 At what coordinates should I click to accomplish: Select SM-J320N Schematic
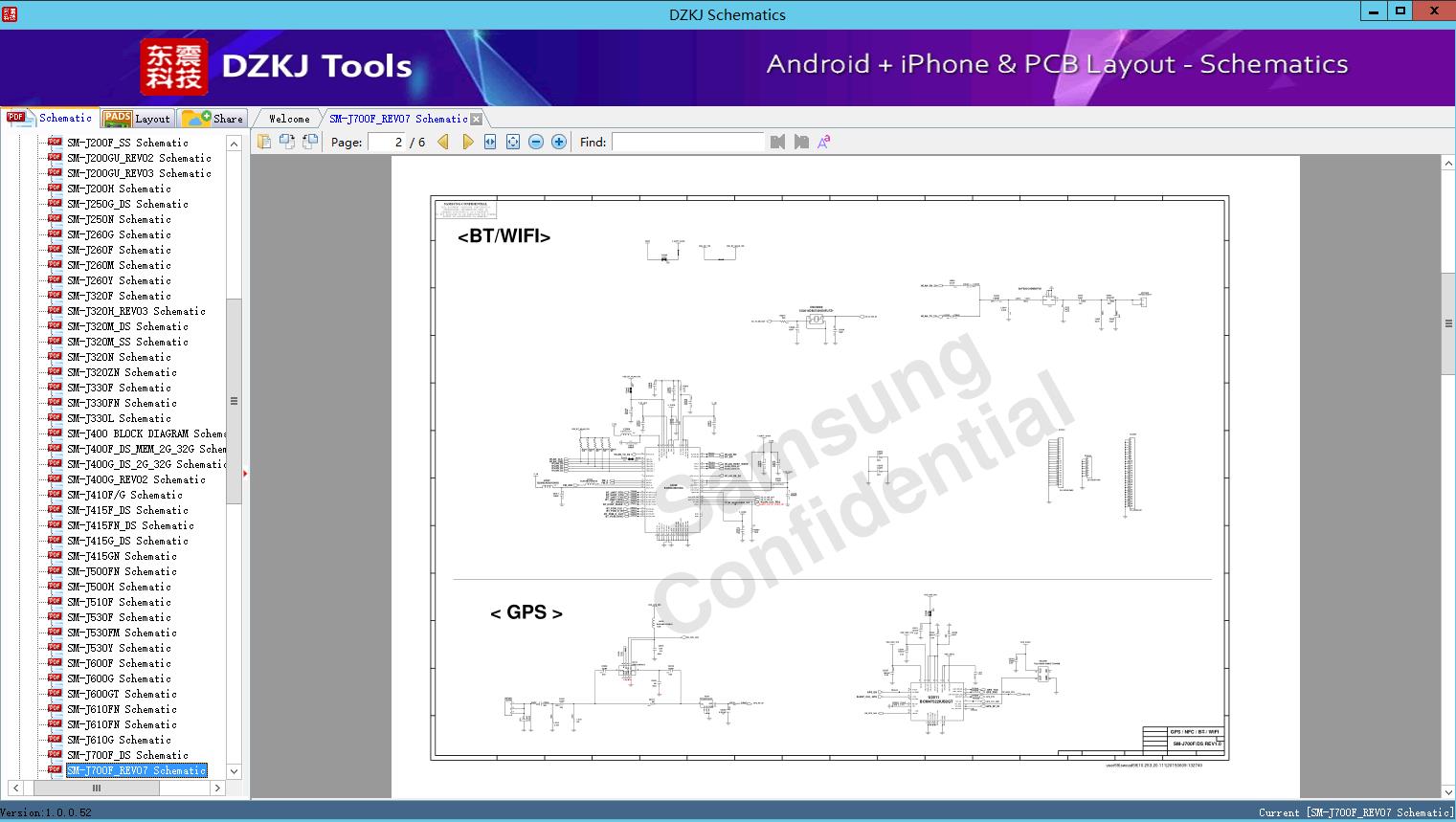(119, 357)
